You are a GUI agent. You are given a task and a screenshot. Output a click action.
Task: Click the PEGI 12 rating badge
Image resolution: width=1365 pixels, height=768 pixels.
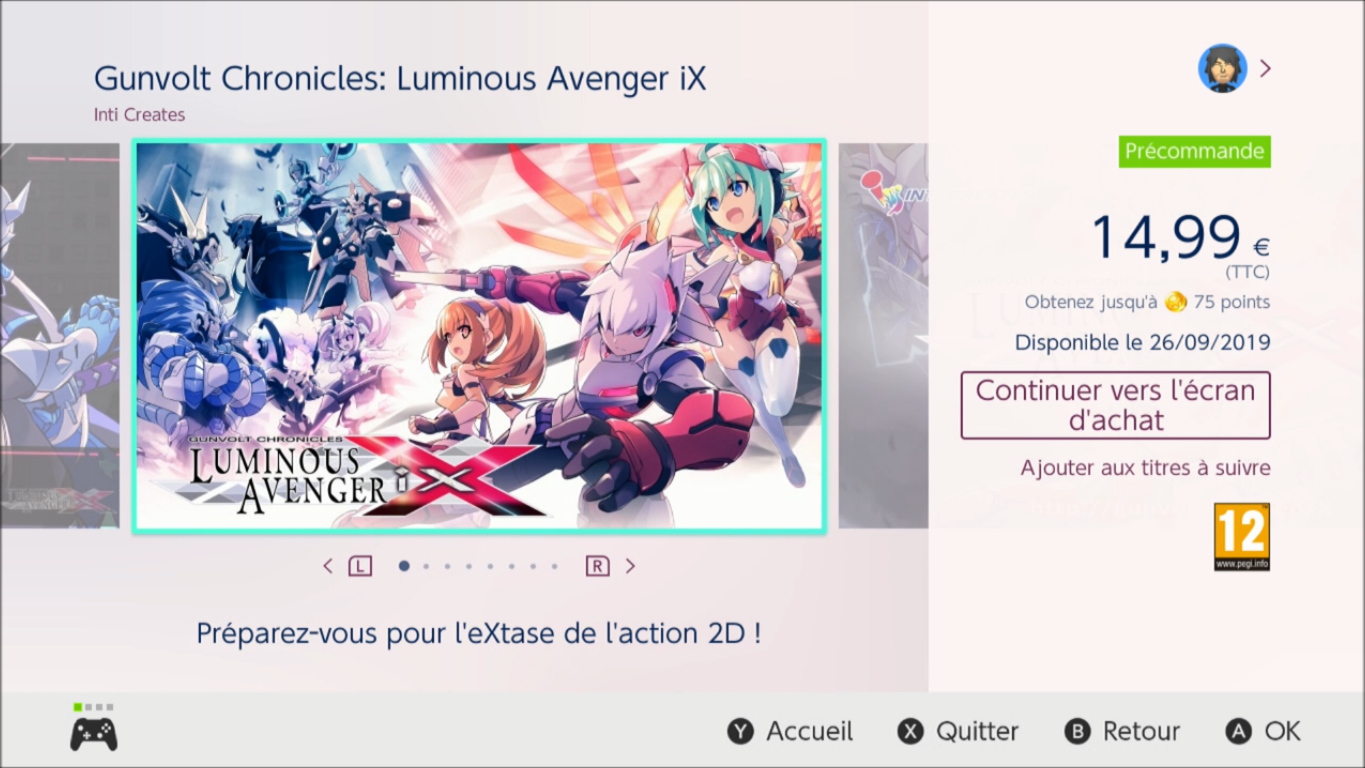point(1242,537)
